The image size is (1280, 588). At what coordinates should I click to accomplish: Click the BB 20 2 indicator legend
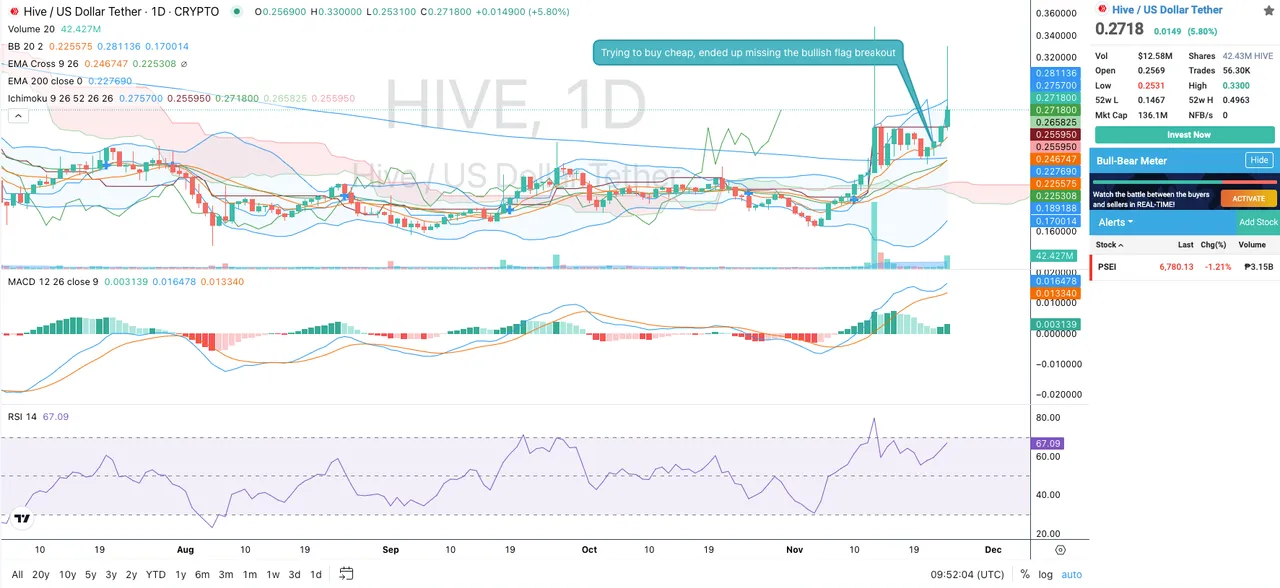click(x=26, y=46)
